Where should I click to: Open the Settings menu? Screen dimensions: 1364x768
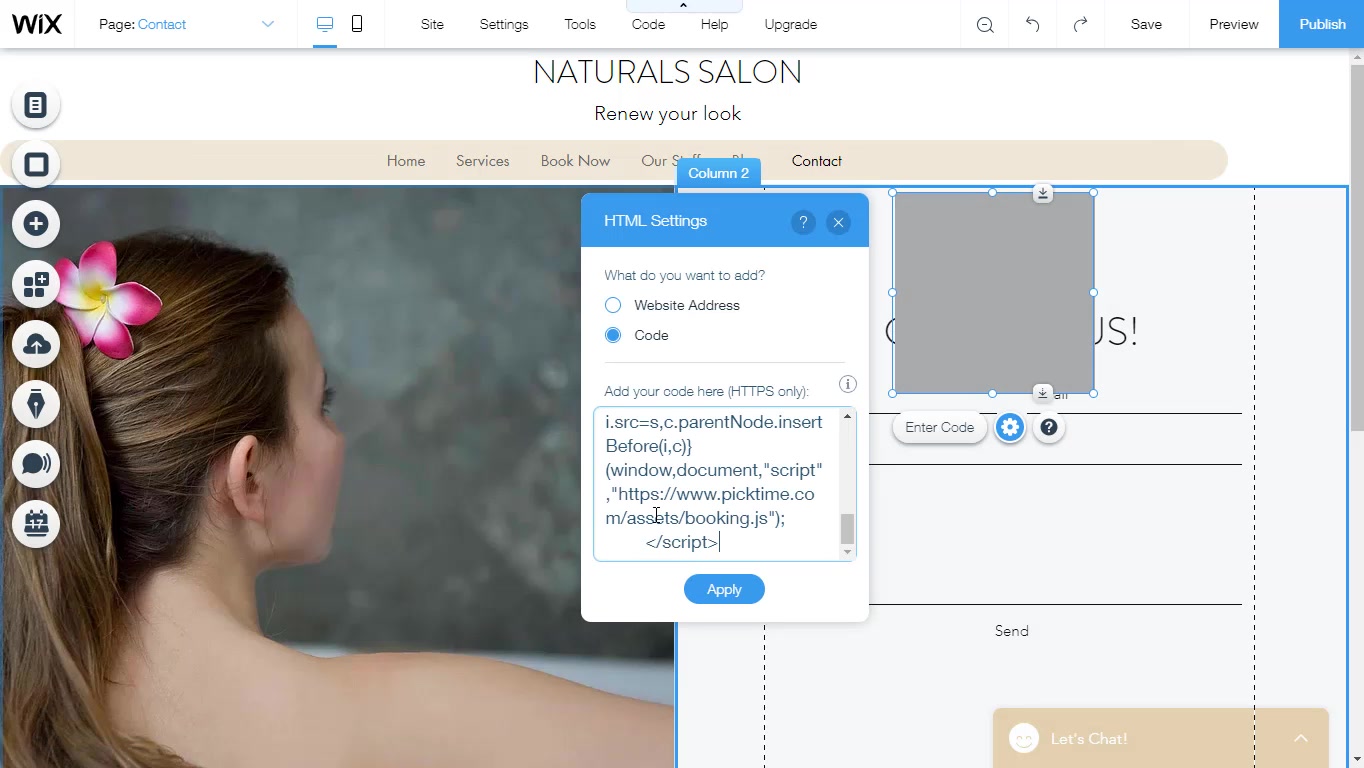pos(503,24)
